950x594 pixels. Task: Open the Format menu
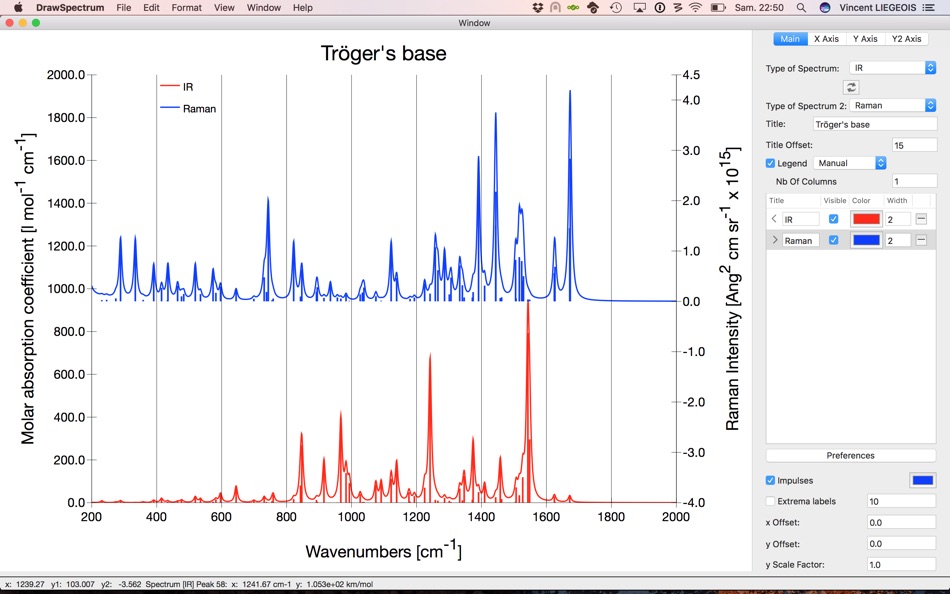pyautogui.click(x=187, y=7)
